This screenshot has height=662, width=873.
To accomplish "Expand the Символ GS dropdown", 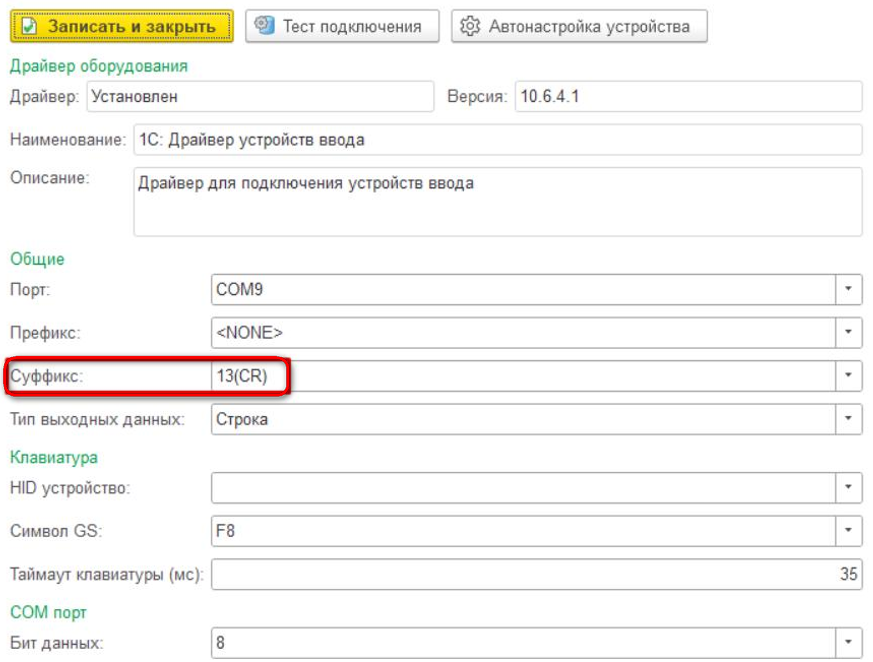I will click(849, 531).
